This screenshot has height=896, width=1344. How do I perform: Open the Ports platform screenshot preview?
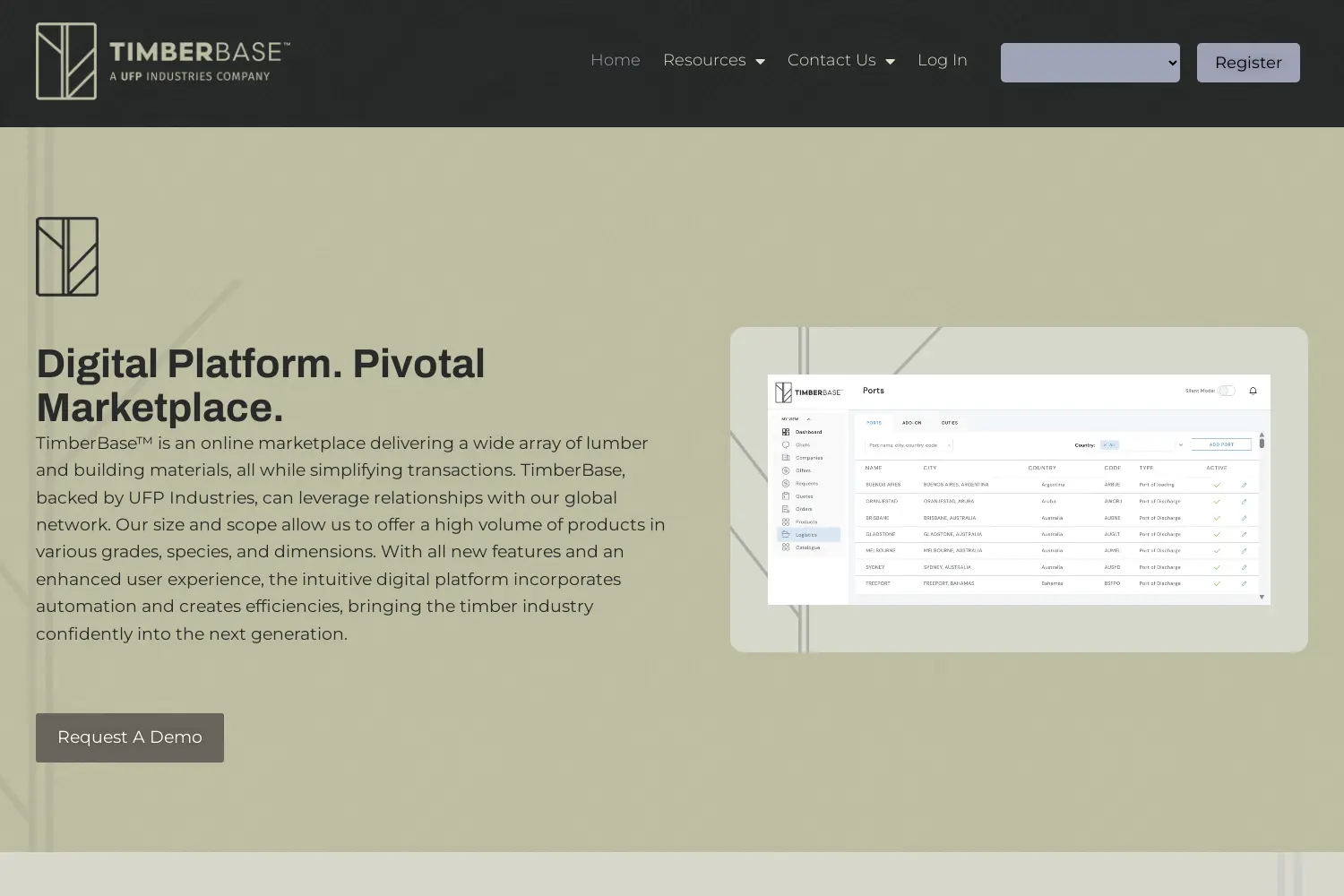1019,489
